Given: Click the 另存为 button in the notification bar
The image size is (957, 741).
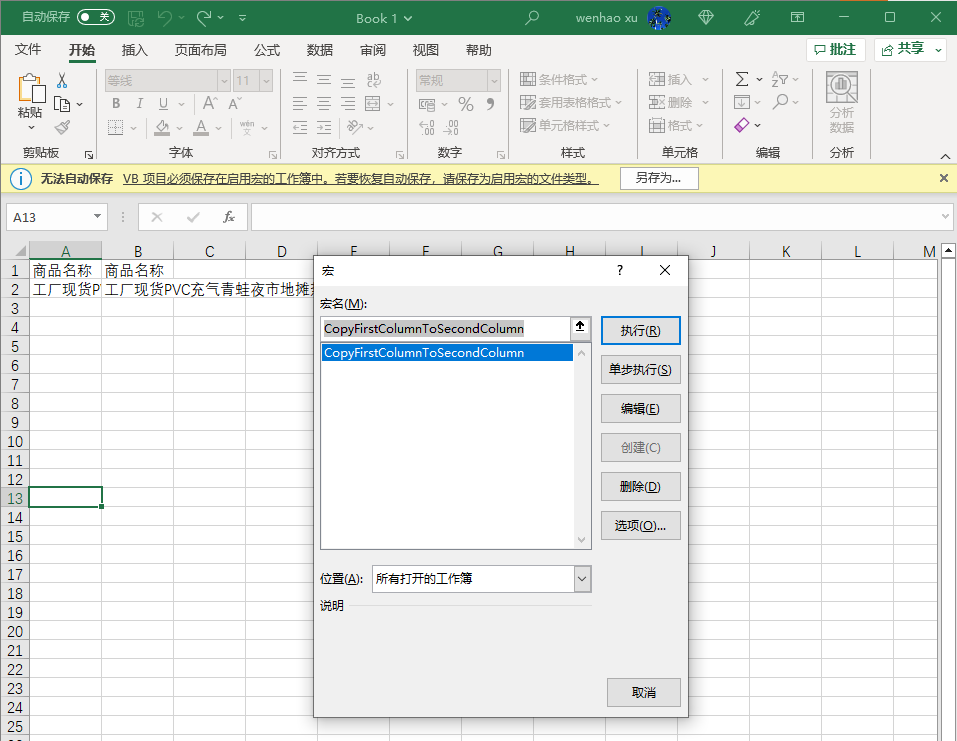Looking at the screenshot, I should pyautogui.click(x=659, y=178).
